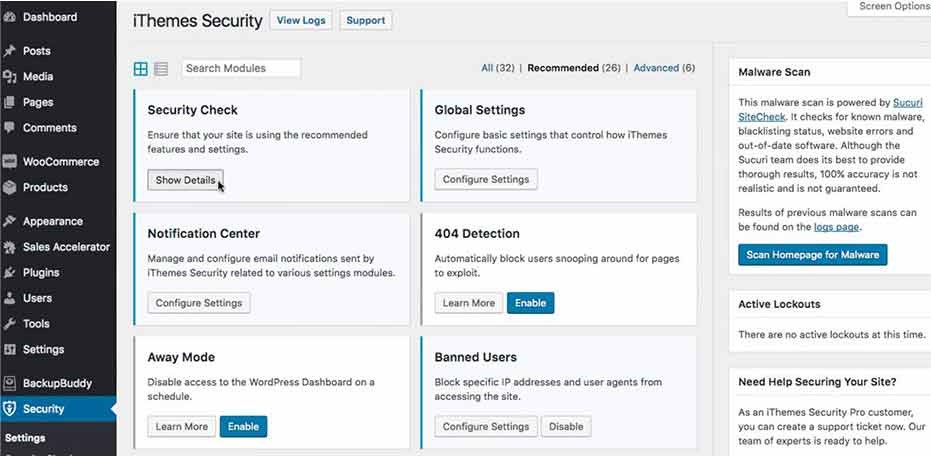Configure Settings for Banned Users
This screenshot has width=931, height=457.
(486, 426)
